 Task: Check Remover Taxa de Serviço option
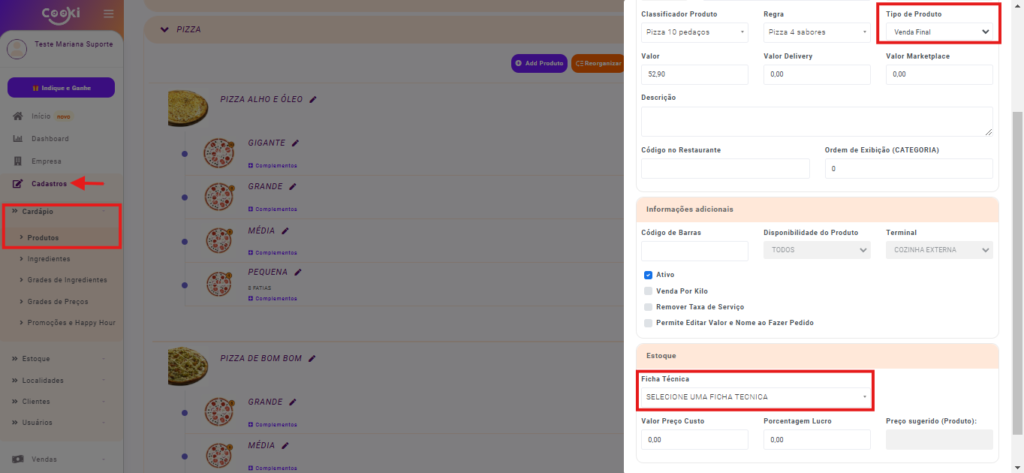tap(649, 307)
